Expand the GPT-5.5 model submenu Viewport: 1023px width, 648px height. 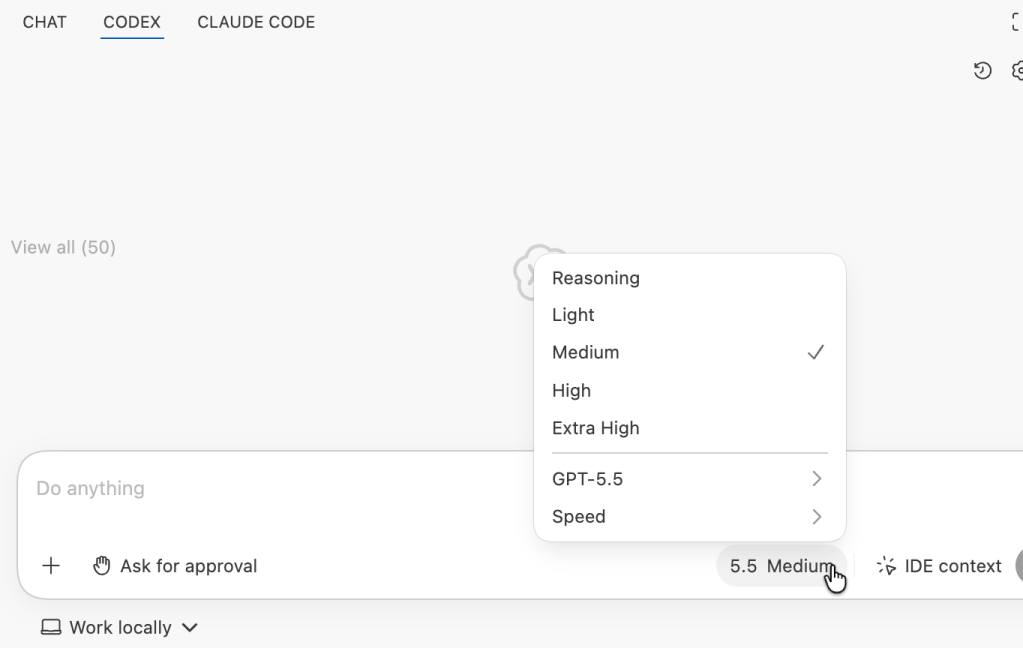pos(690,479)
